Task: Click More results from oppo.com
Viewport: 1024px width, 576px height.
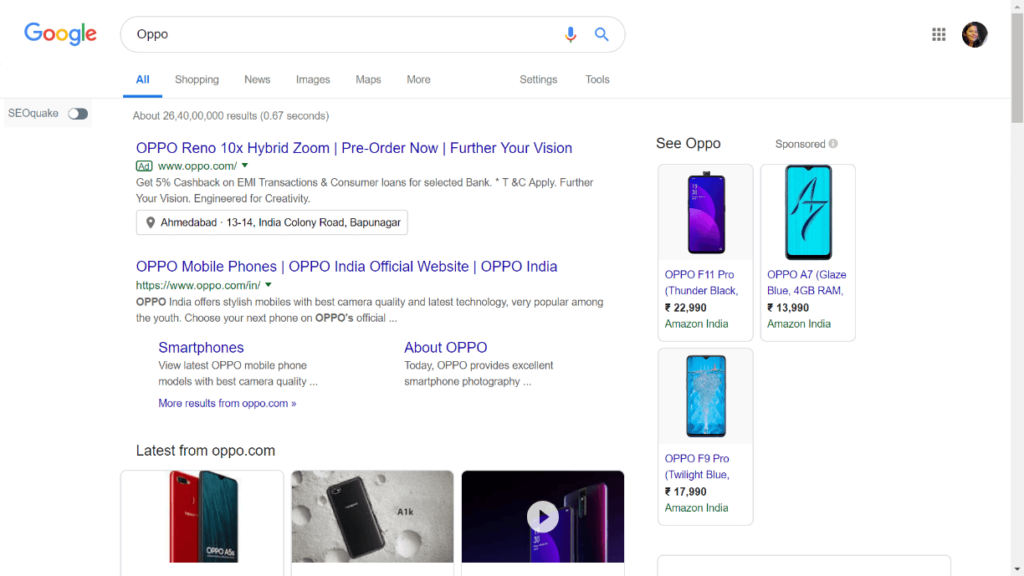Action: tap(227, 404)
